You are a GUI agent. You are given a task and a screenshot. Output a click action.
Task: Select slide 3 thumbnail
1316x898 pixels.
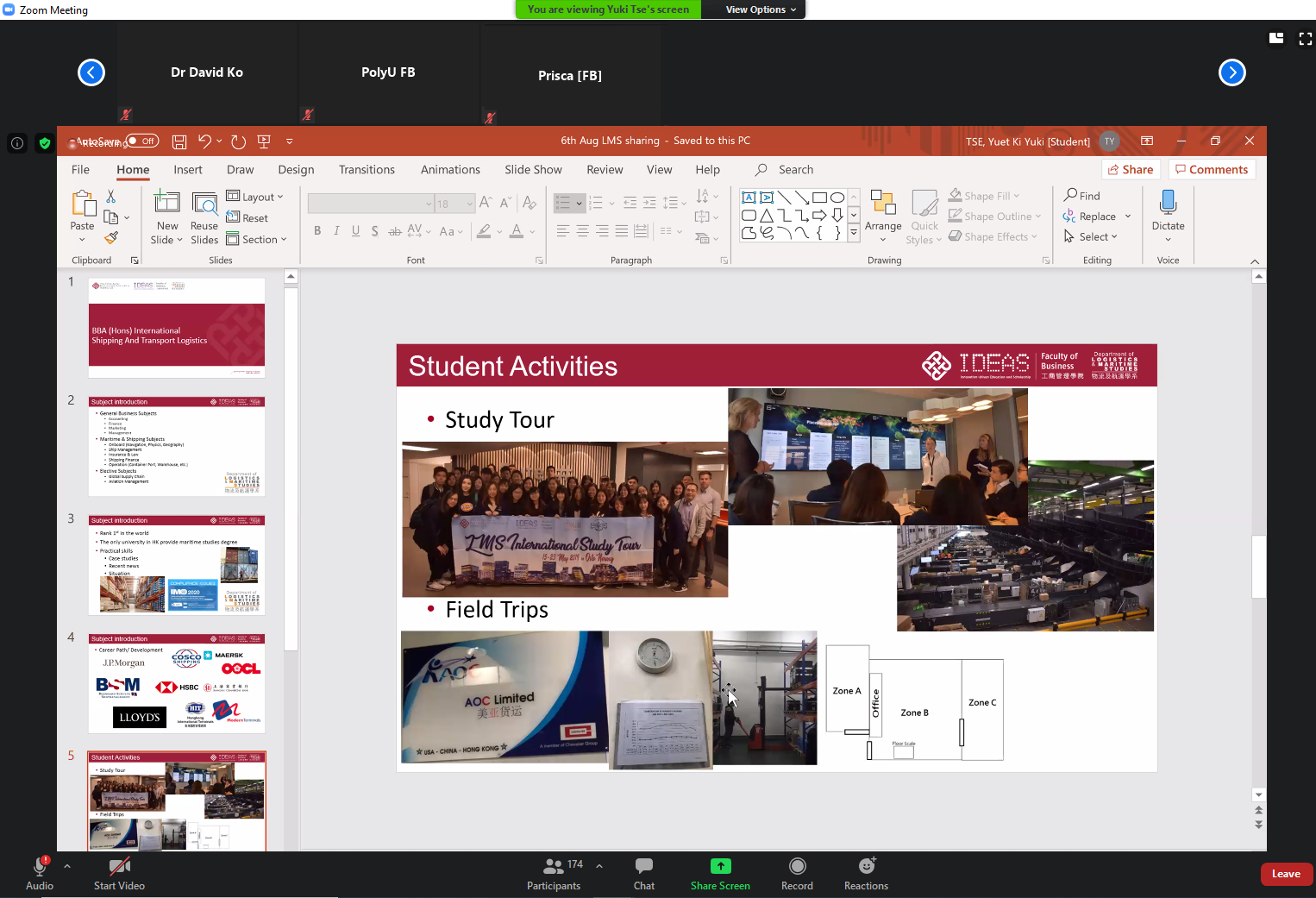click(x=177, y=565)
